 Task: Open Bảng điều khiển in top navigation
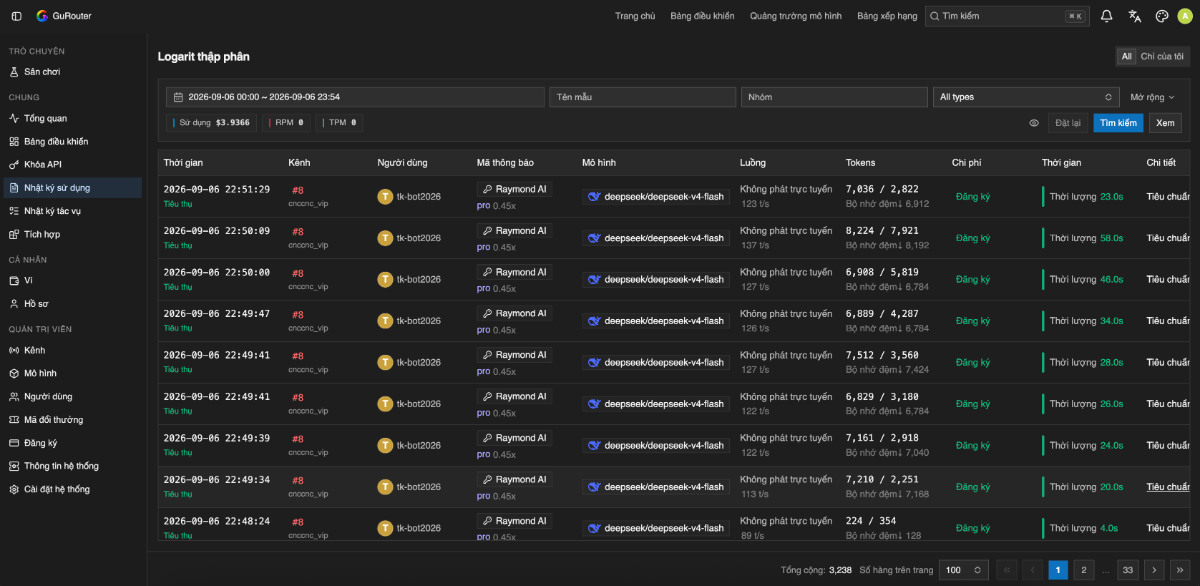click(x=702, y=16)
